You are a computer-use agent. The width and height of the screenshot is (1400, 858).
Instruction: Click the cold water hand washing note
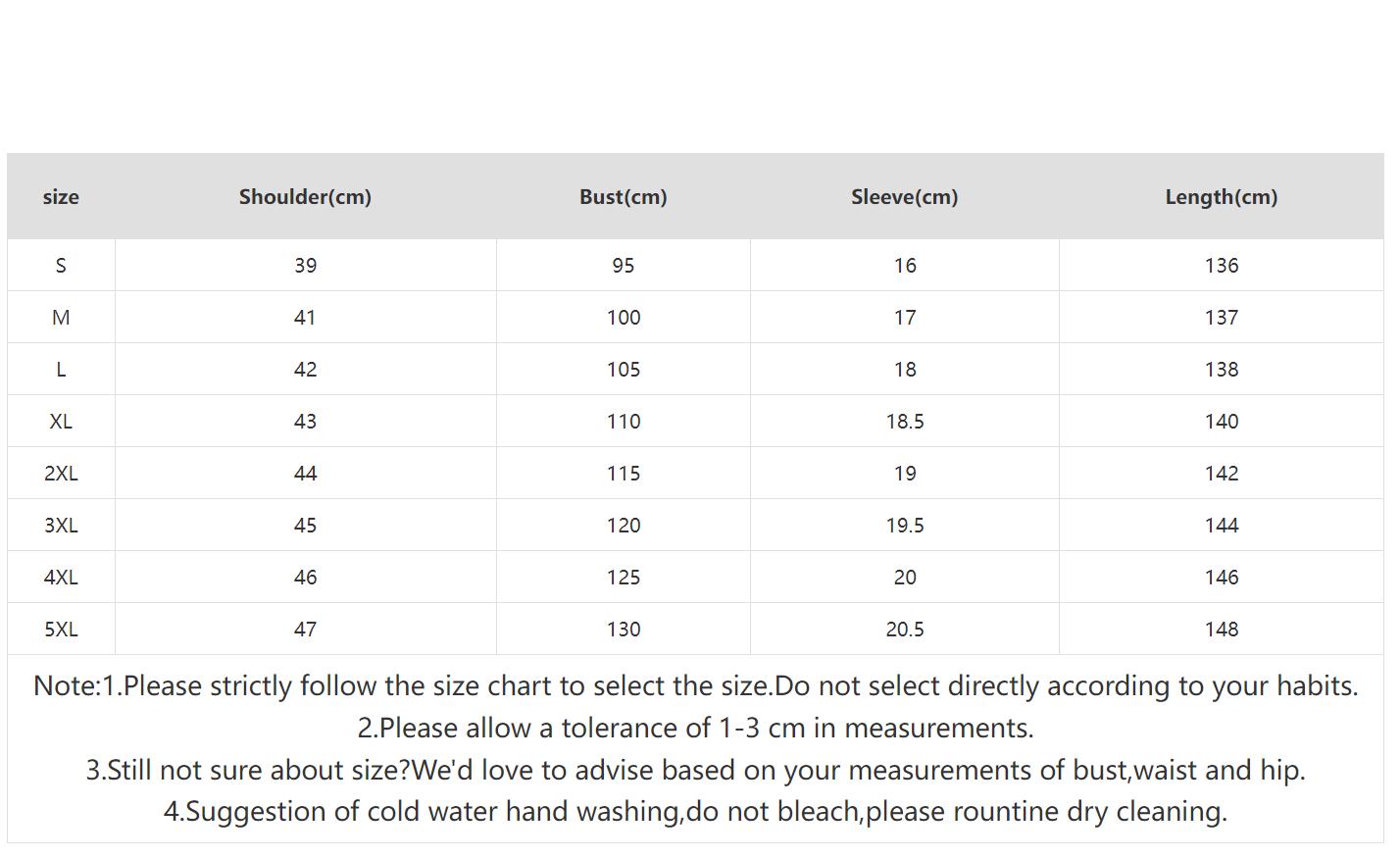[x=695, y=812]
